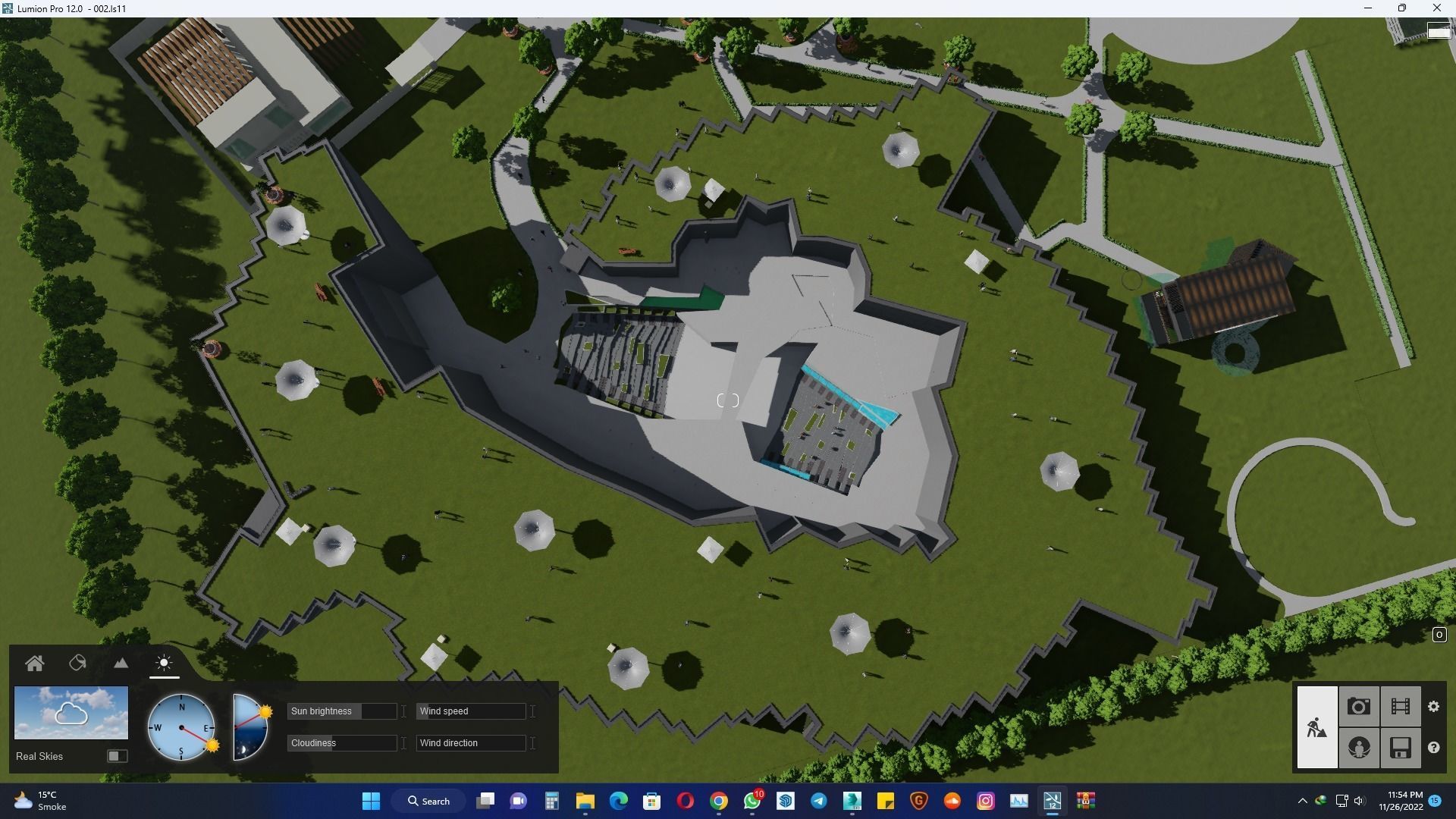This screenshot has width=1456, height=819.
Task: Click the sky cloud preview thumbnail
Action: tap(71, 713)
